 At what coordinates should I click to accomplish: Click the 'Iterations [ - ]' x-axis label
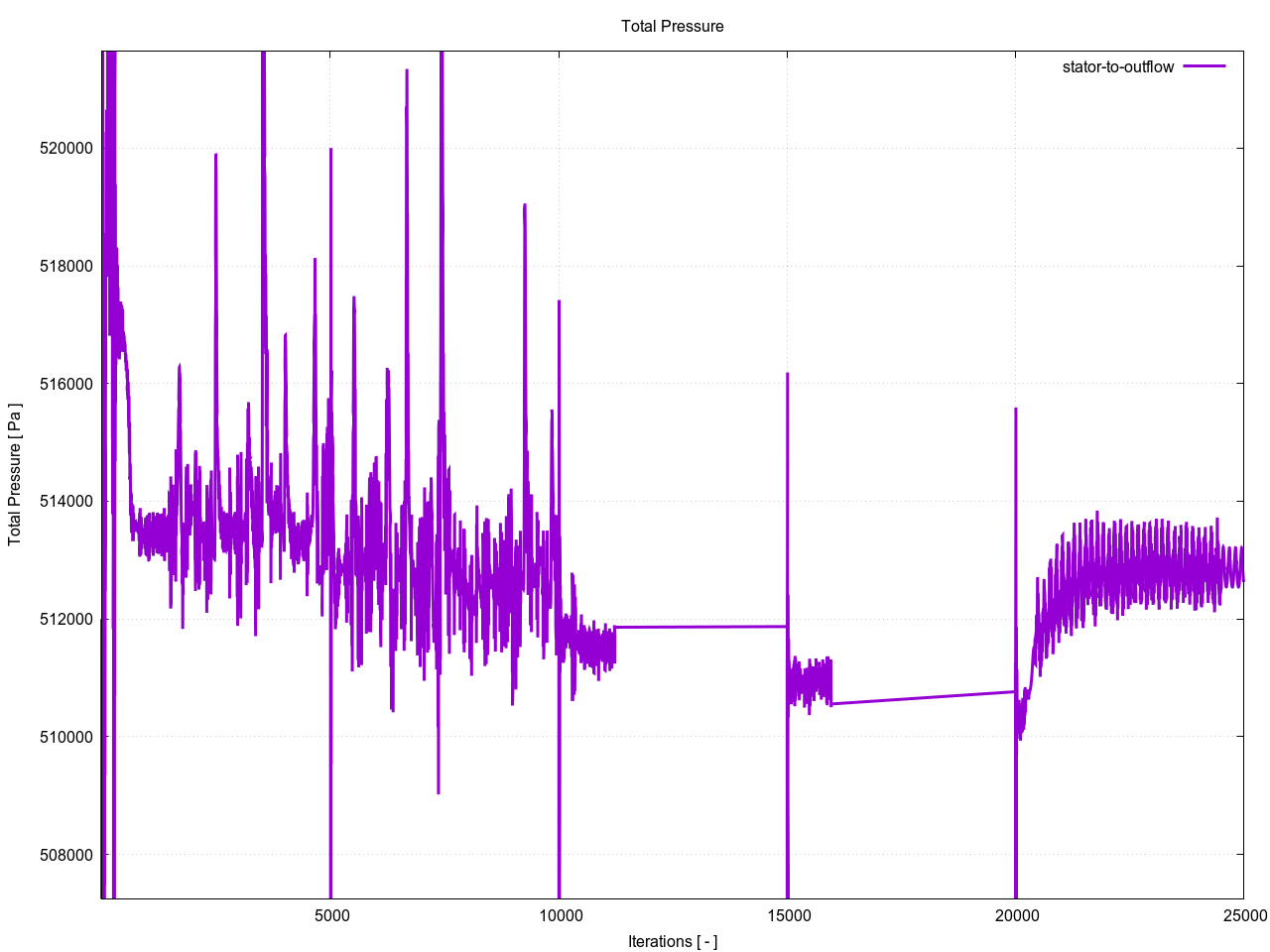(x=672, y=941)
